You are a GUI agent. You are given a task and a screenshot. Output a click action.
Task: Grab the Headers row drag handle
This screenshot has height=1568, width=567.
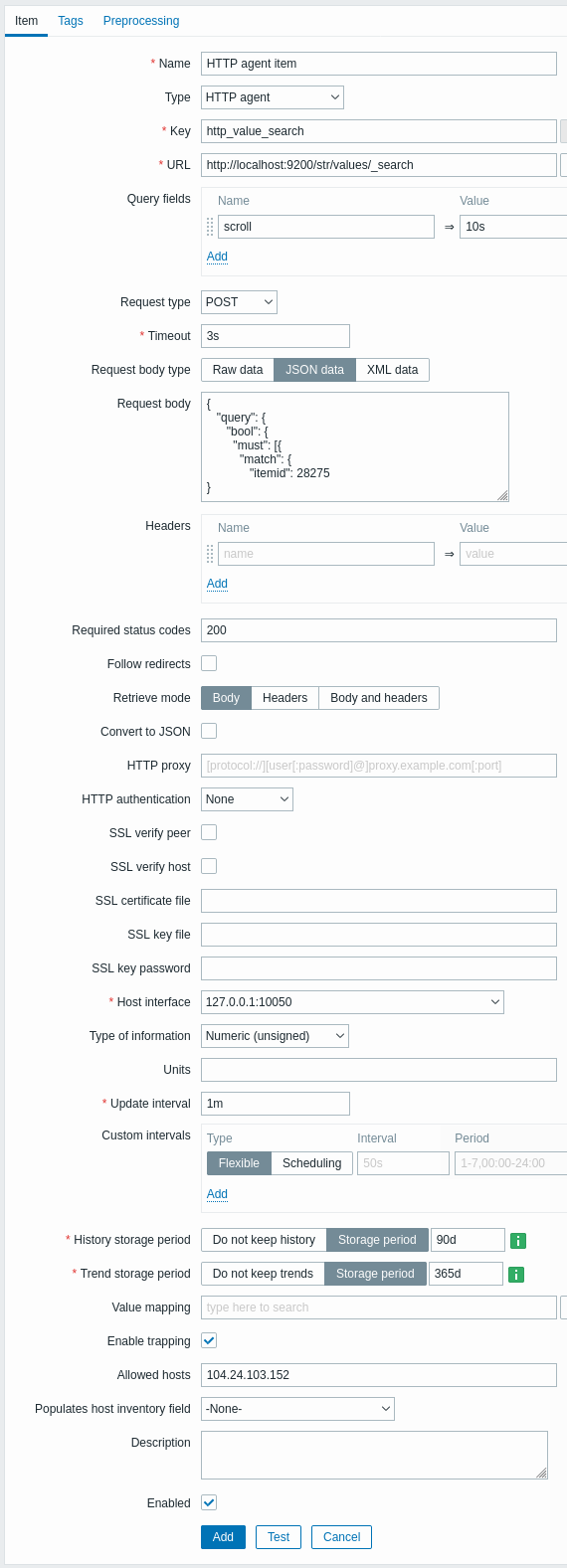pyautogui.click(x=210, y=554)
